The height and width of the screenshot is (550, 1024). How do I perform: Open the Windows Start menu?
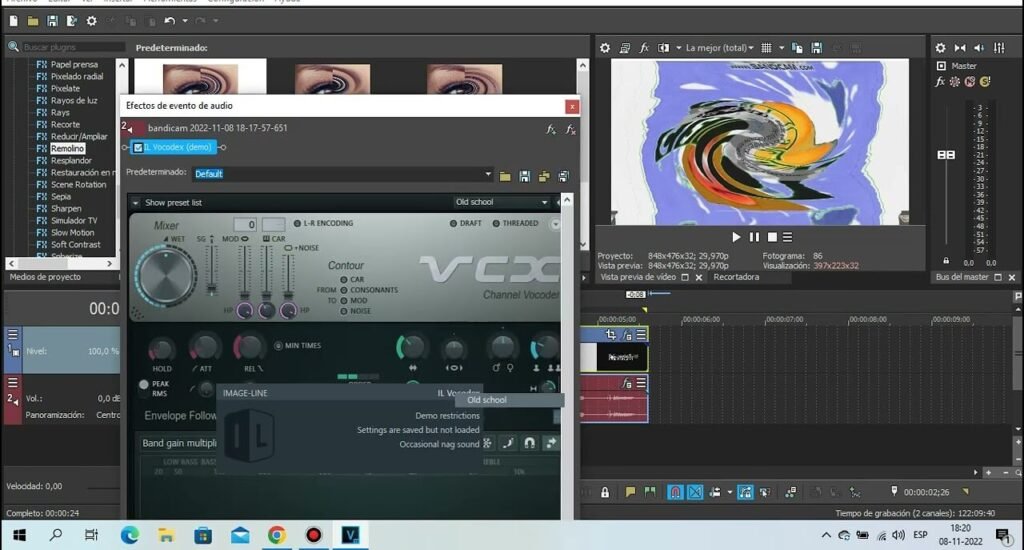pyautogui.click(x=19, y=535)
